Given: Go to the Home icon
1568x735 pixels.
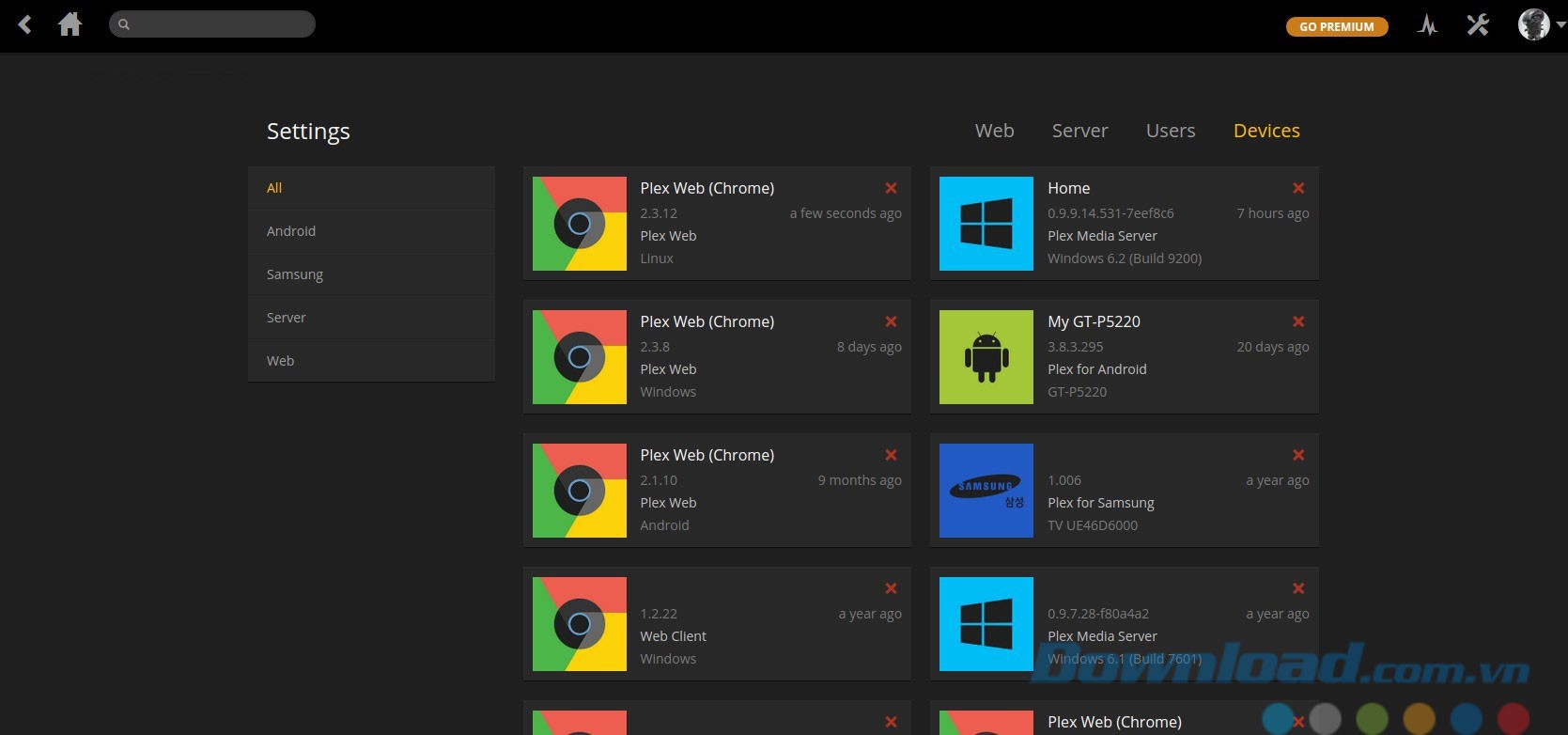Looking at the screenshot, I should point(70,24).
